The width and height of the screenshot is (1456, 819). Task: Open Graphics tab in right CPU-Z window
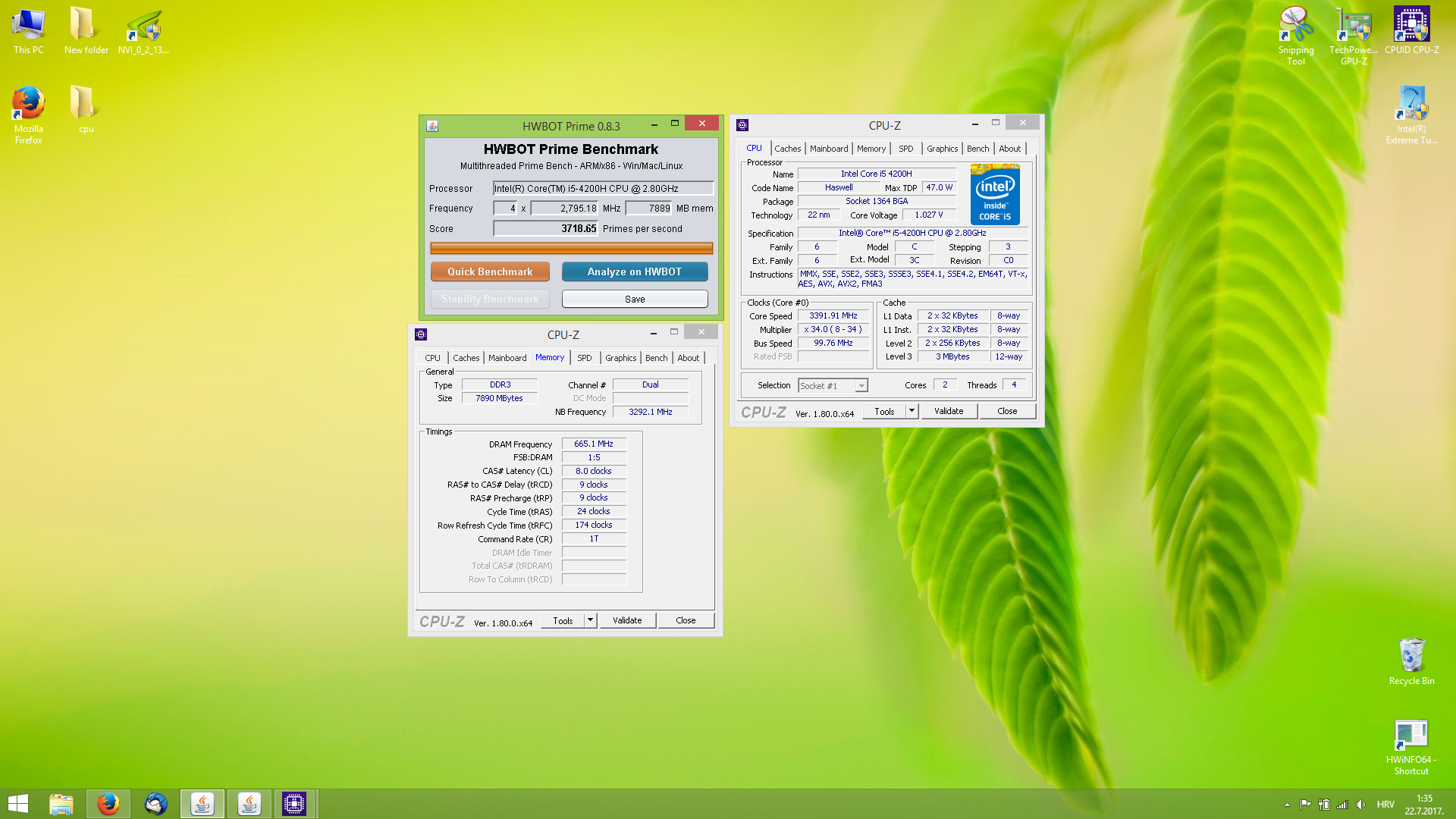tap(943, 149)
